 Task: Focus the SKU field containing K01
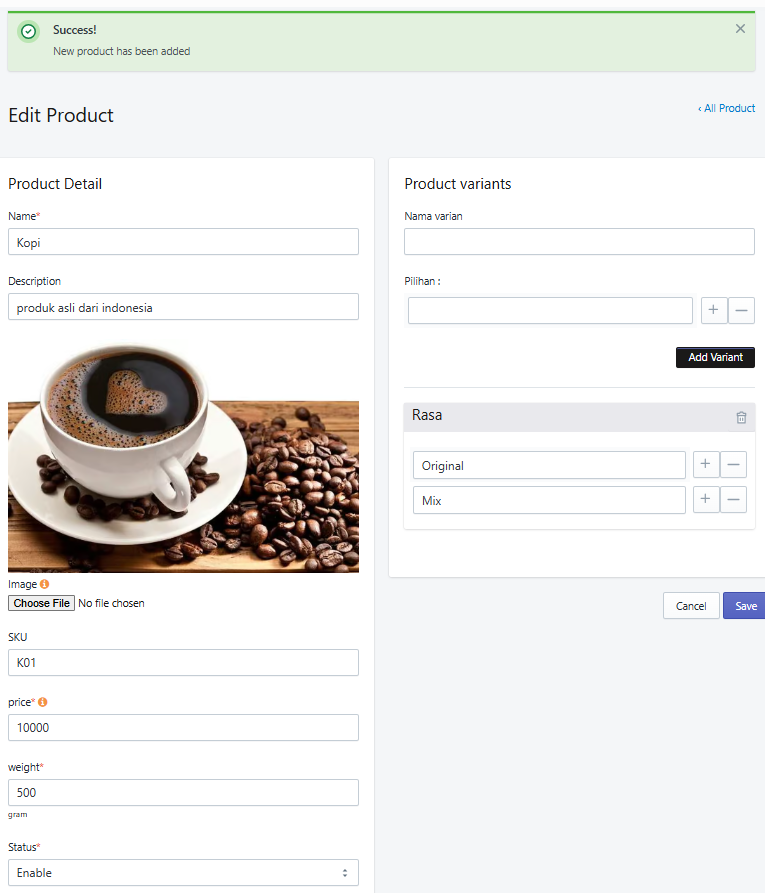[x=183, y=662]
